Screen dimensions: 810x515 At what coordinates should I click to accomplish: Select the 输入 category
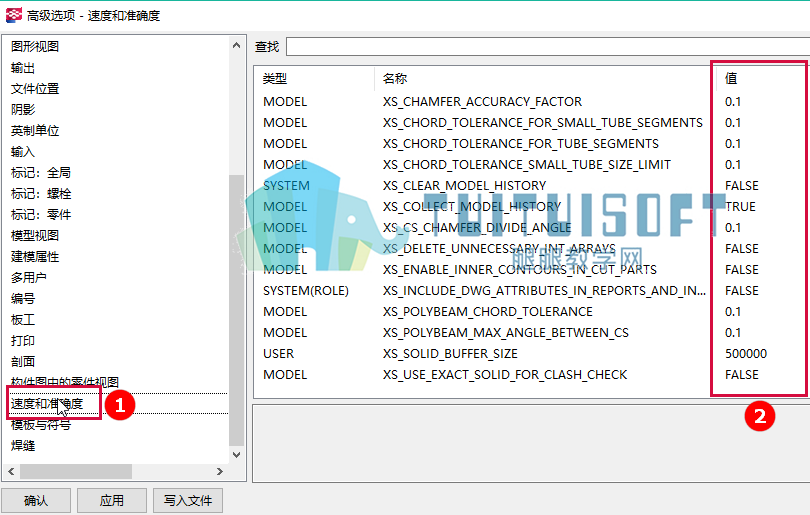coord(23,152)
